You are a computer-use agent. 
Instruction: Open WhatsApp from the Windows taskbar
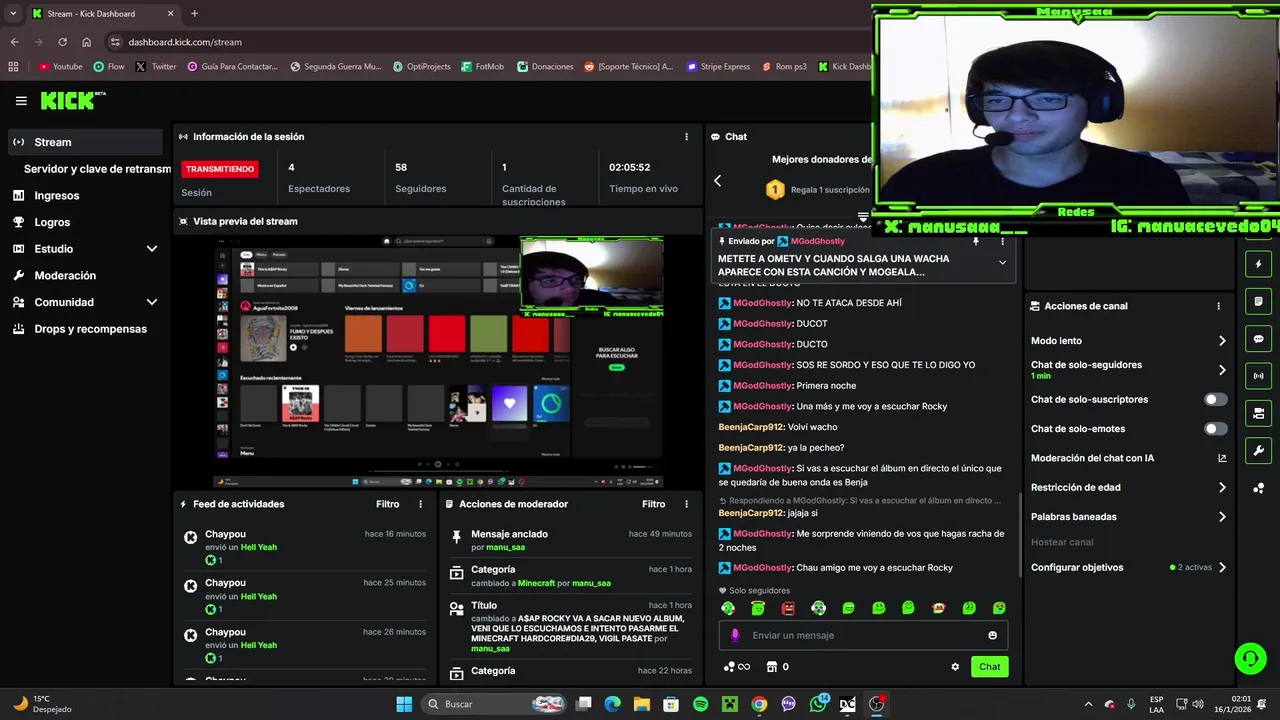click(x=818, y=704)
